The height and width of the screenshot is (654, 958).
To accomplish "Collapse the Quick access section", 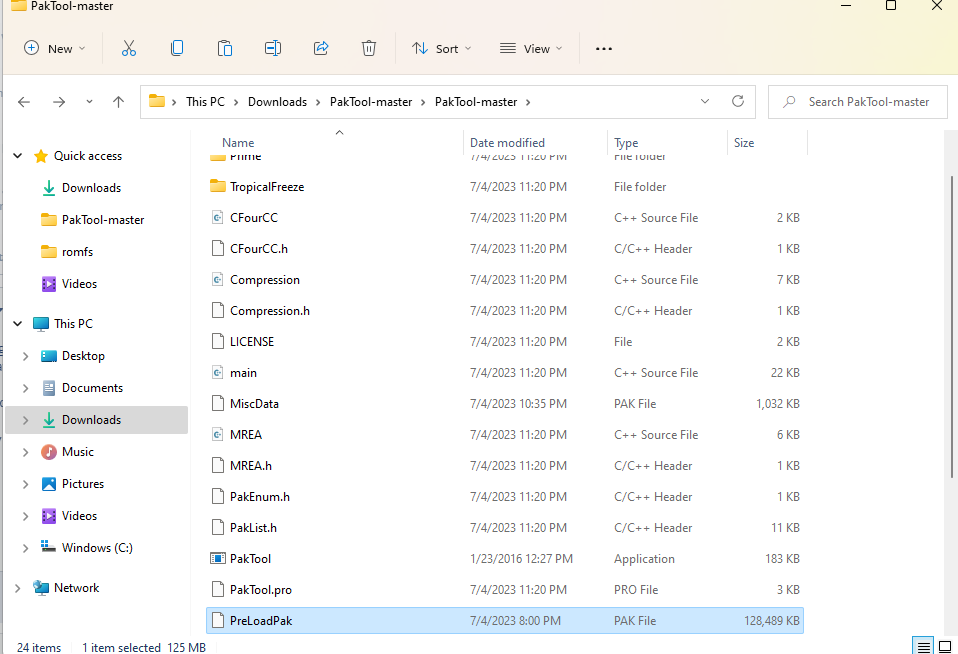I will click(18, 156).
